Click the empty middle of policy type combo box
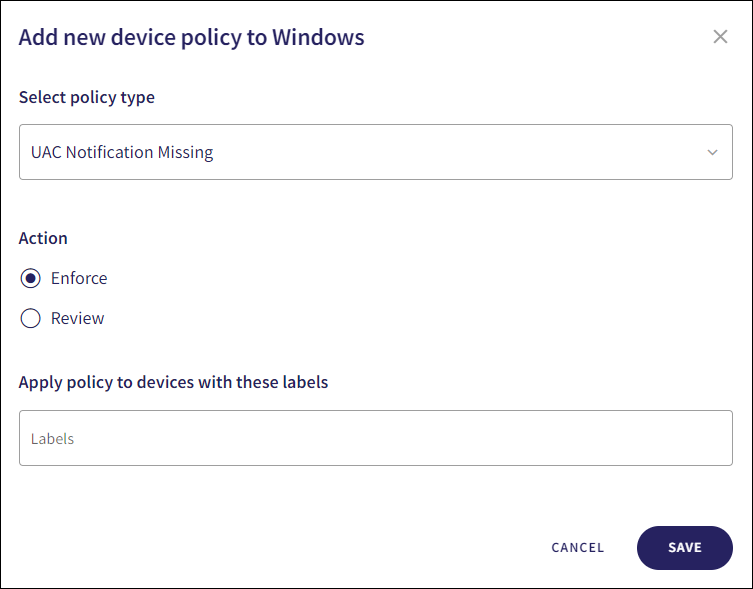The image size is (753, 589). (450, 153)
